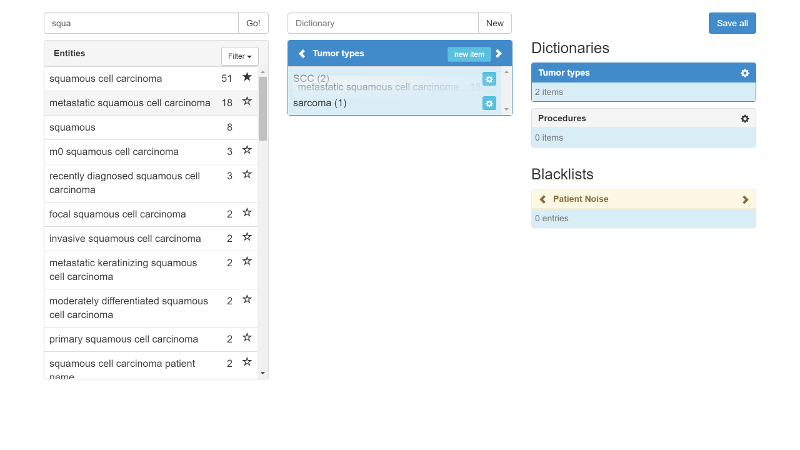Focus the Dictionary name input field
This screenshot has width=800, height=450.
383,23
